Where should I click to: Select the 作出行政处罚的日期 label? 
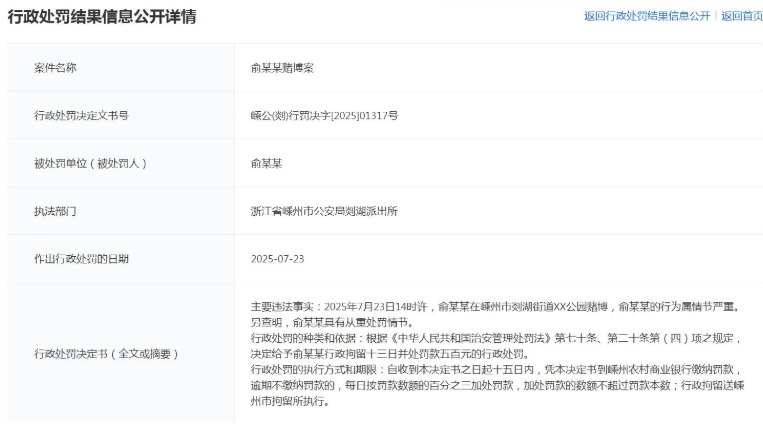81,258
